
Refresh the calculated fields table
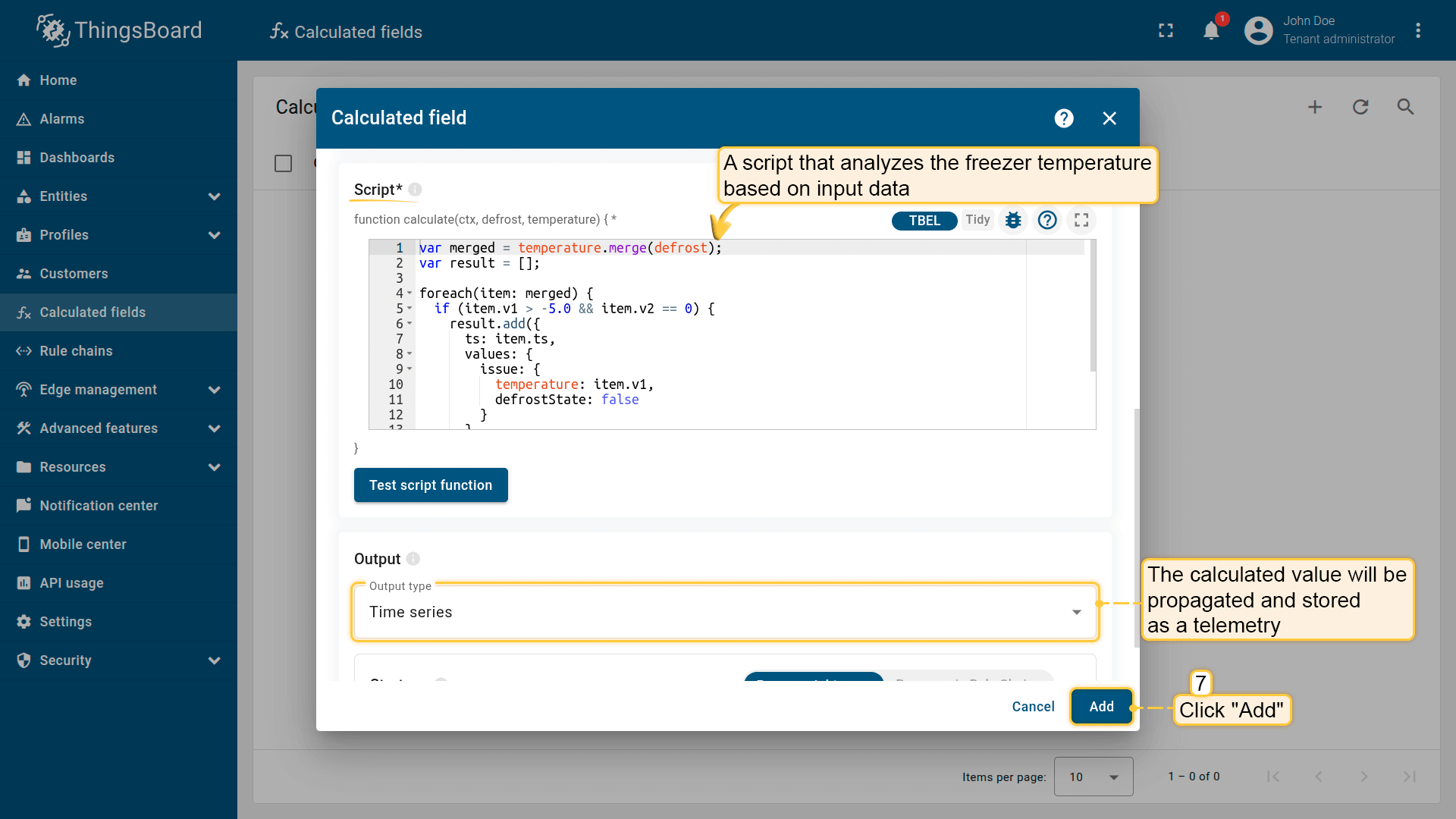[x=1360, y=107]
